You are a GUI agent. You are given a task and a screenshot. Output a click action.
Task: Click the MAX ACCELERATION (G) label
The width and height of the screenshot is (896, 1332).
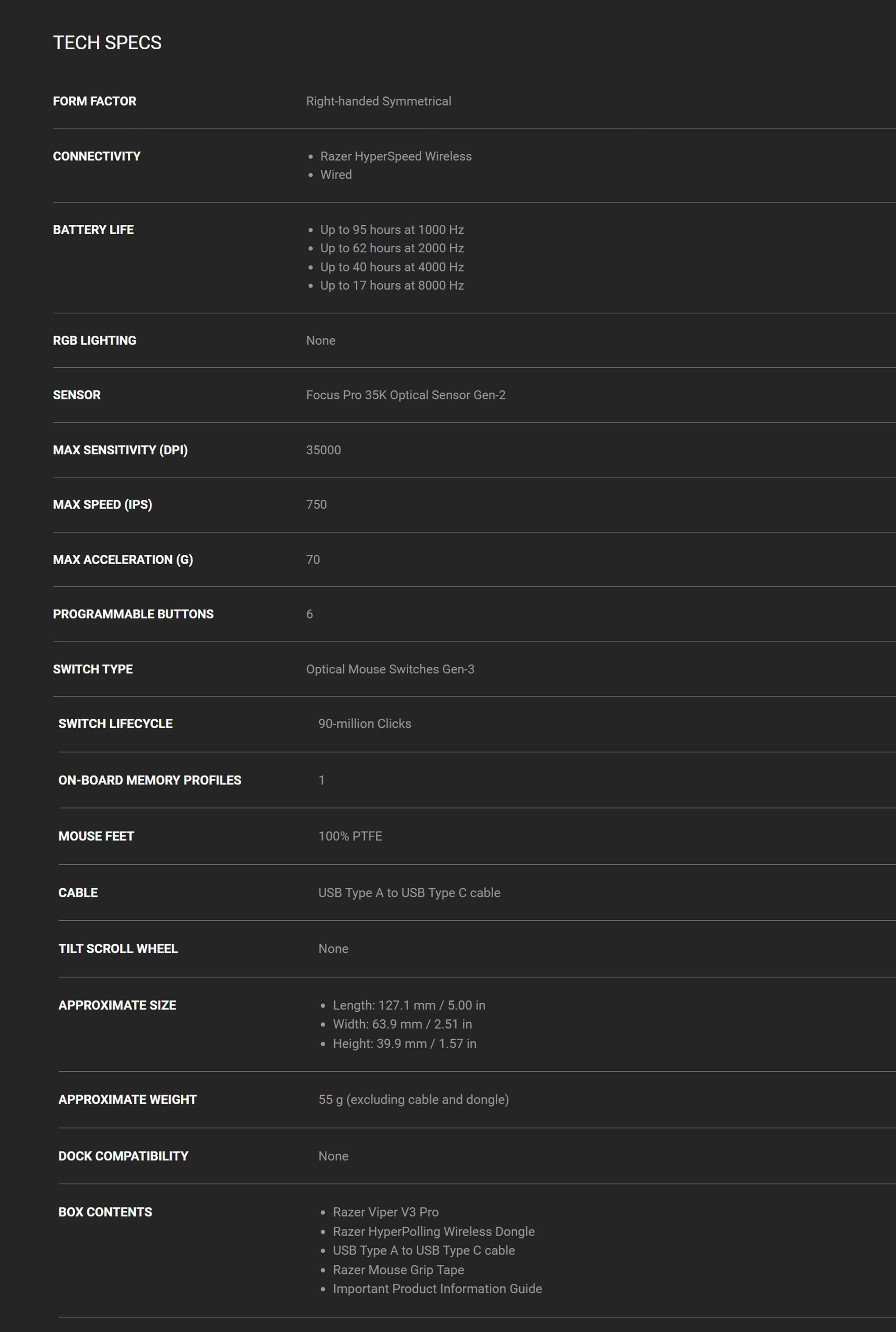click(x=123, y=560)
